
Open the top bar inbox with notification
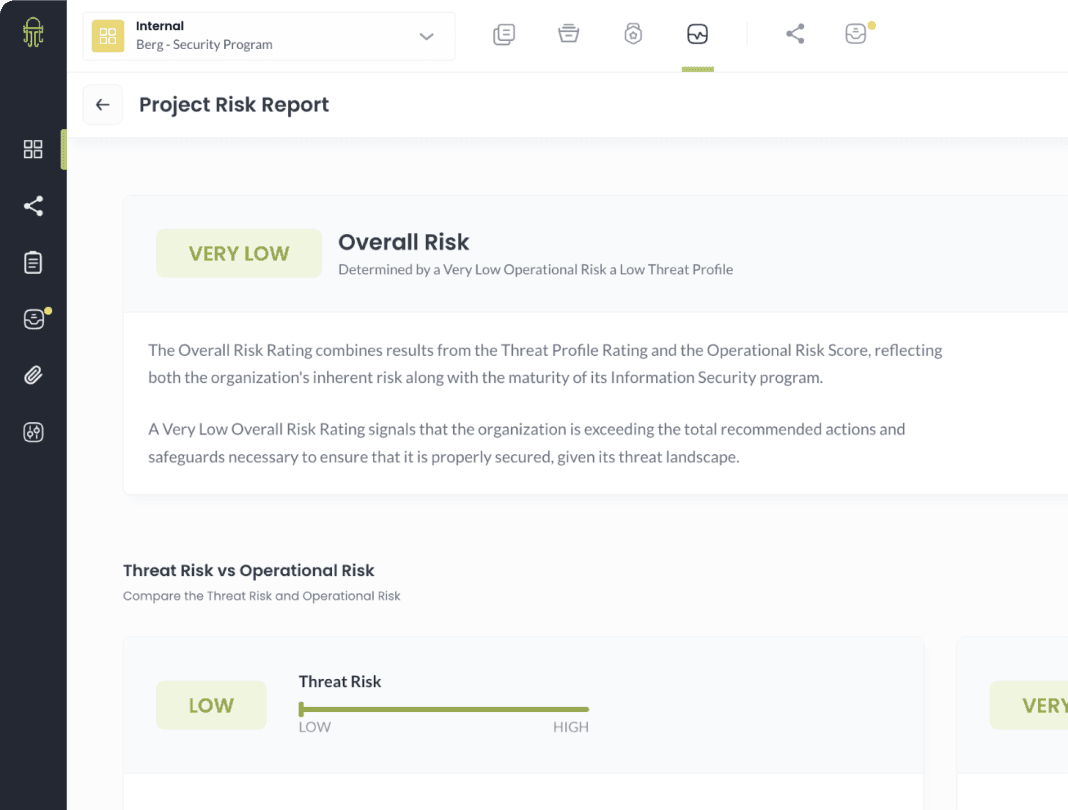[857, 33]
